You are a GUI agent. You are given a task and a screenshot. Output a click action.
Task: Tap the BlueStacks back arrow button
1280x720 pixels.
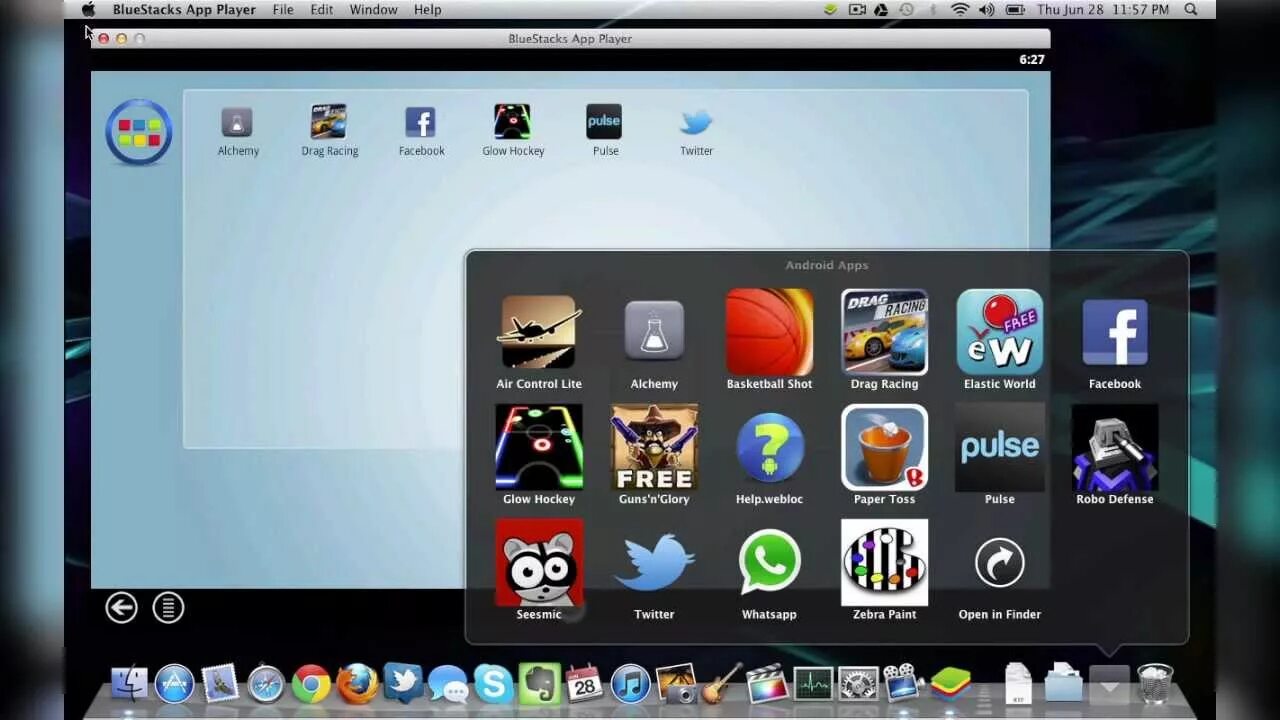pyautogui.click(x=121, y=607)
